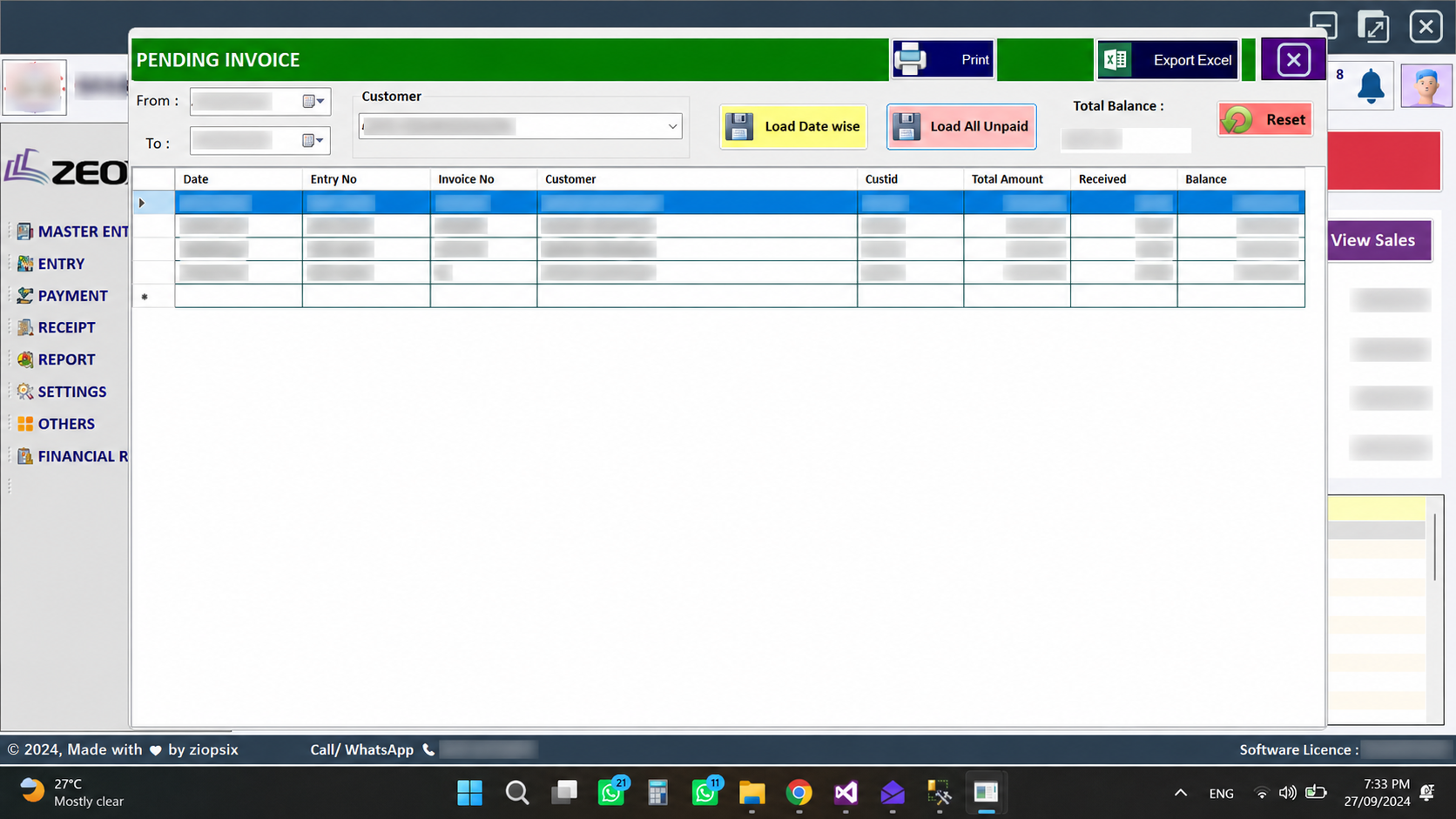1456x819 pixels.
Task: Open the ENTRY menu in sidebar
Action: [61, 264]
